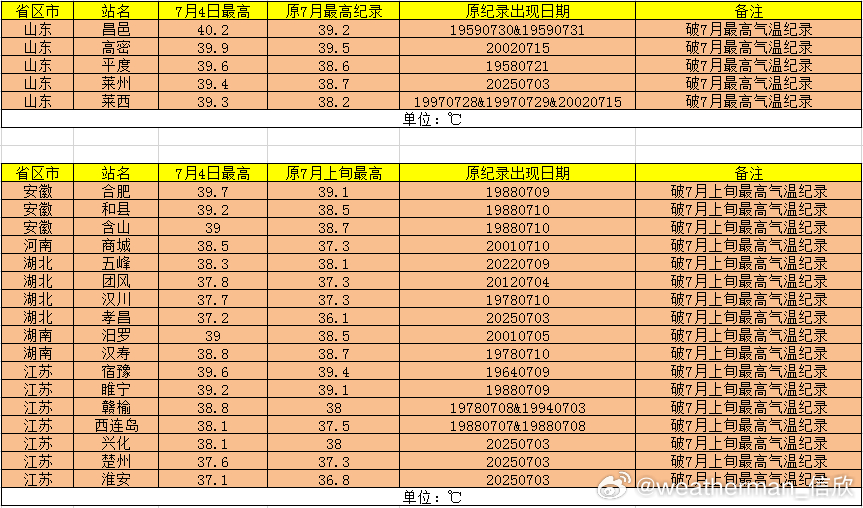863x508 pixels.
Task: Select the 团风 station cell
Action: click(116, 281)
